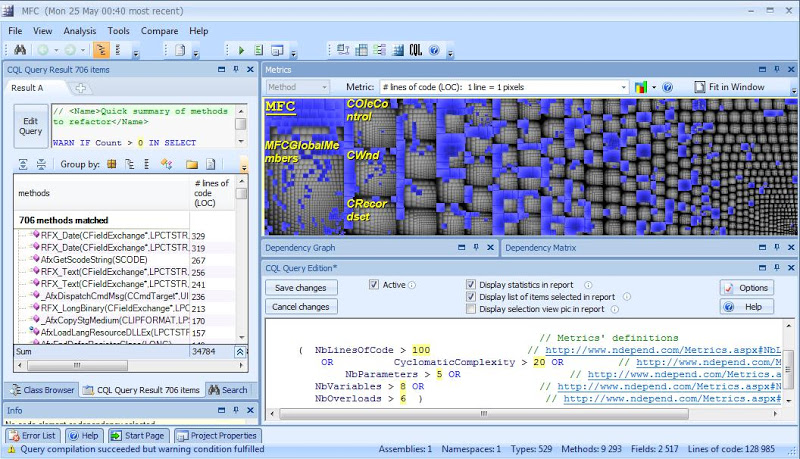Run analysis with the green play icon
Screen dimensions: 800x459
241,50
